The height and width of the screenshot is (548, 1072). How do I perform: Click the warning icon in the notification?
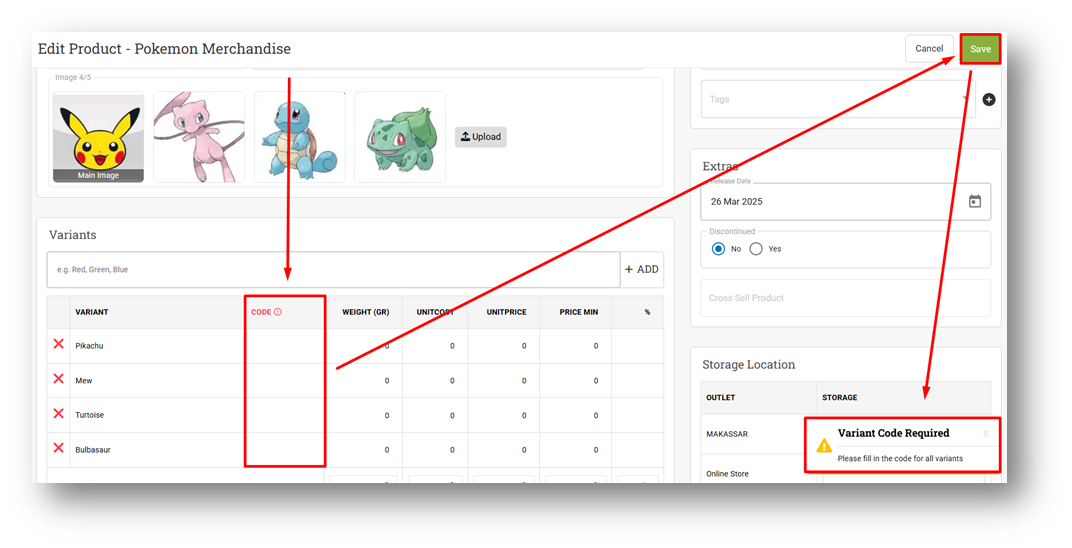824,446
